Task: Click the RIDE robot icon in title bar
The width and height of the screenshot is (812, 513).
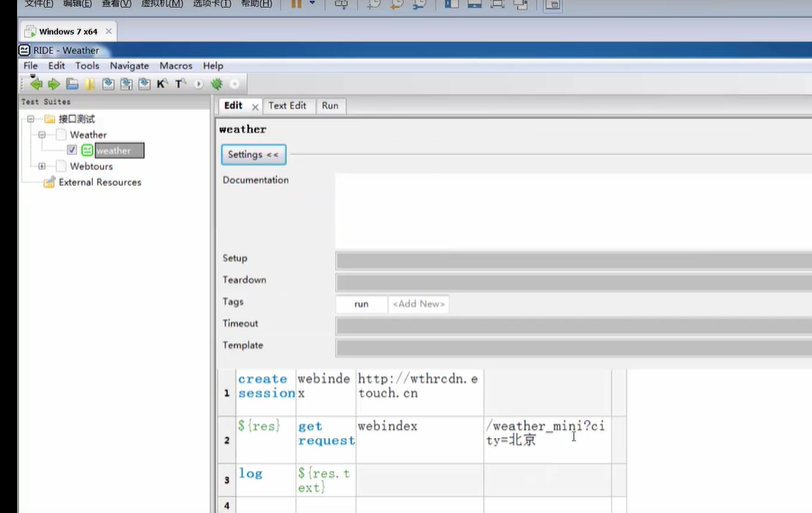Action: pos(24,50)
